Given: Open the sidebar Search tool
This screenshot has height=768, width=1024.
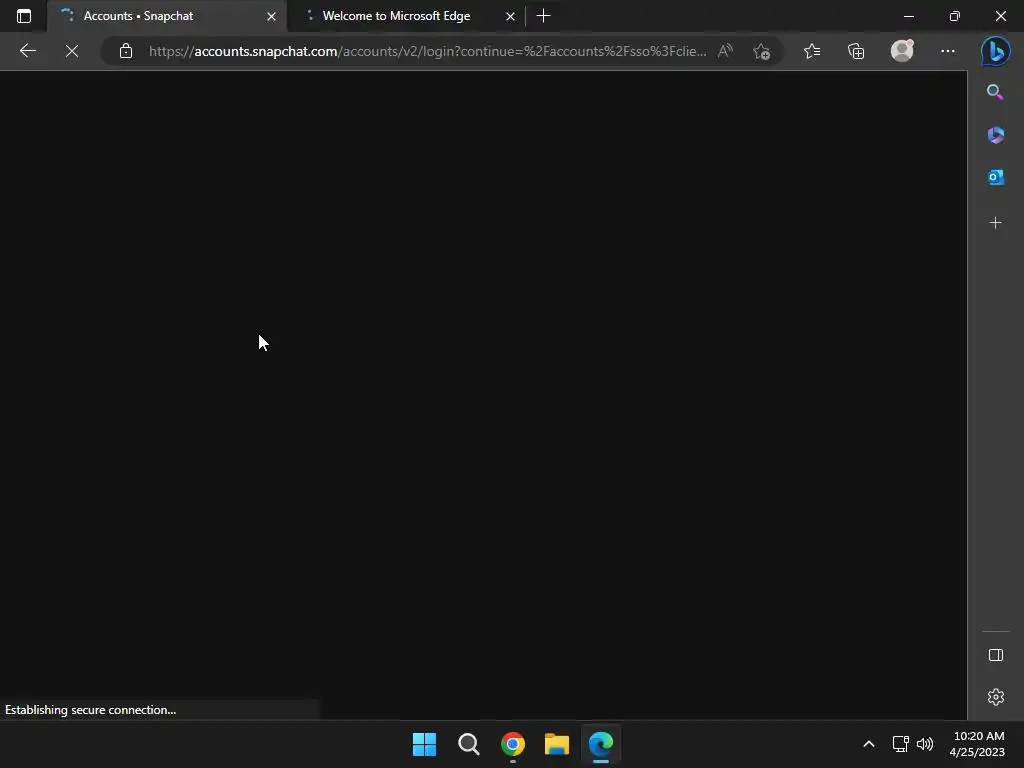Looking at the screenshot, I should pyautogui.click(x=995, y=92).
